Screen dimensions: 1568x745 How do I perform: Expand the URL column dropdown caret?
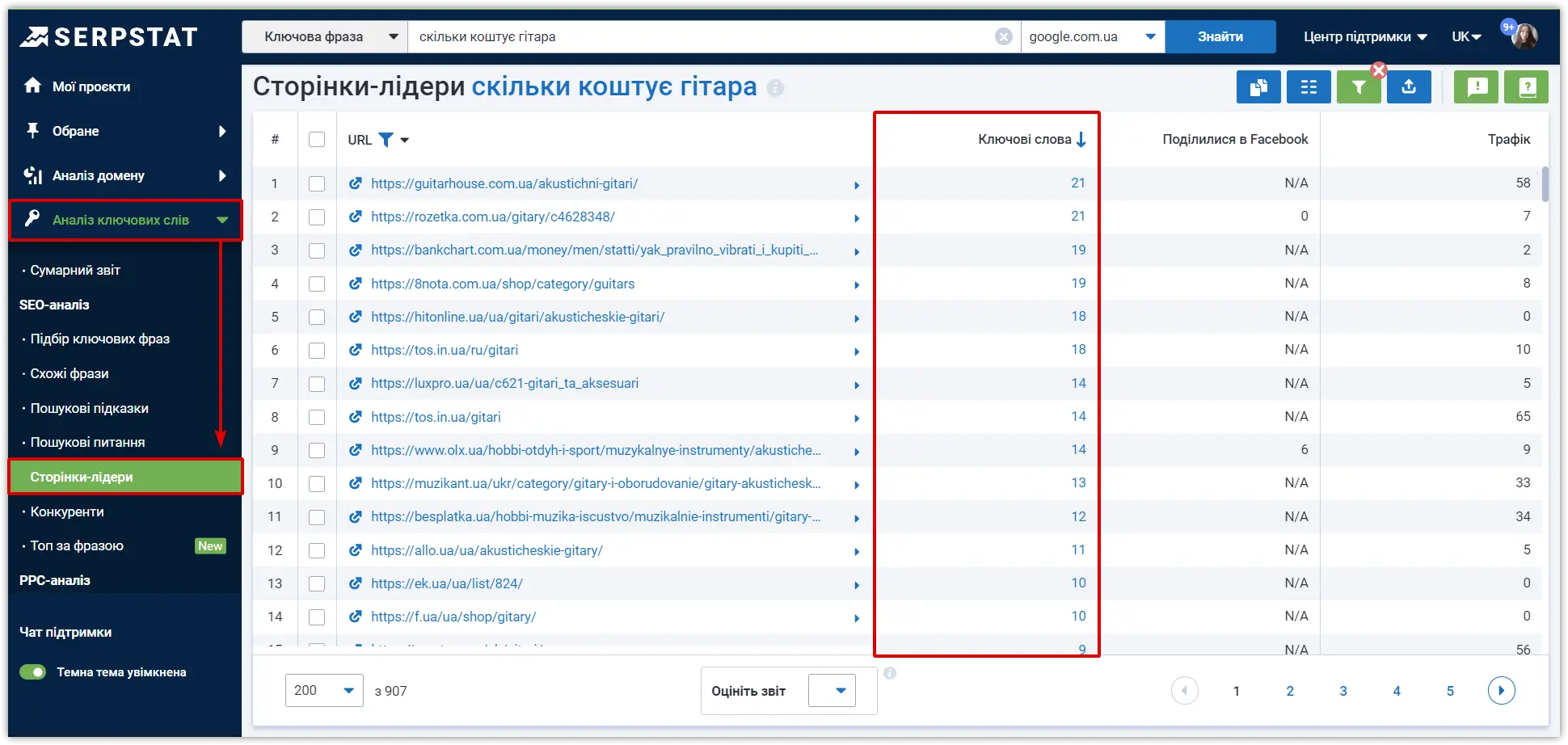pyautogui.click(x=405, y=141)
